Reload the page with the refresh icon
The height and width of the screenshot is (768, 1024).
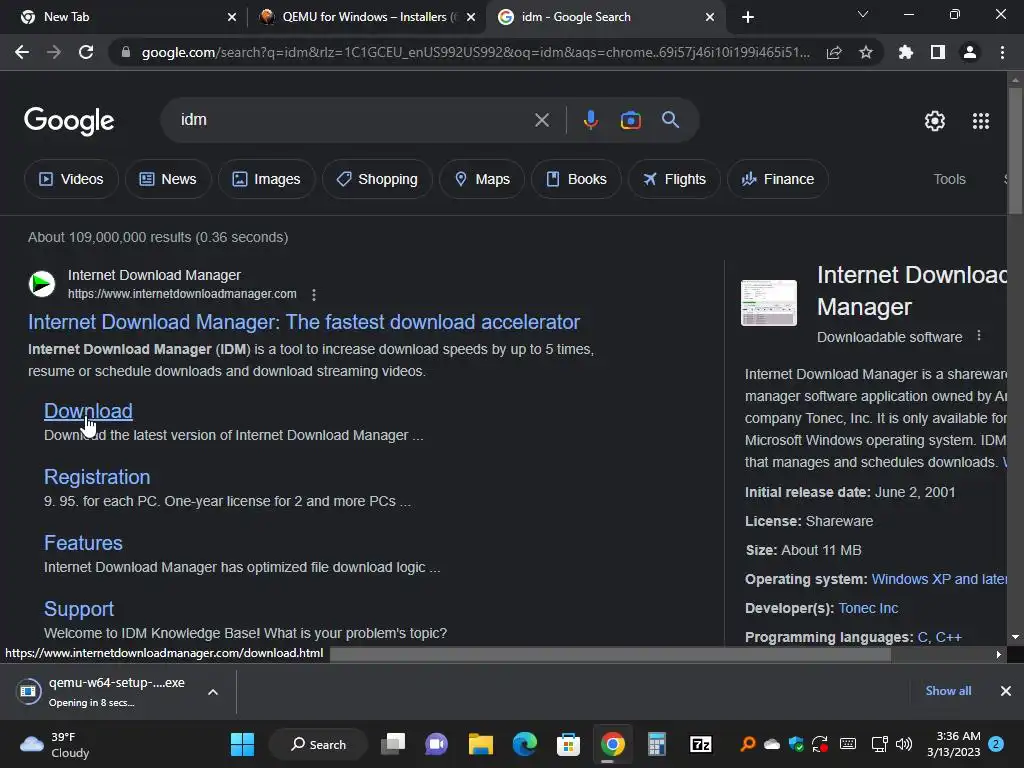coord(86,52)
